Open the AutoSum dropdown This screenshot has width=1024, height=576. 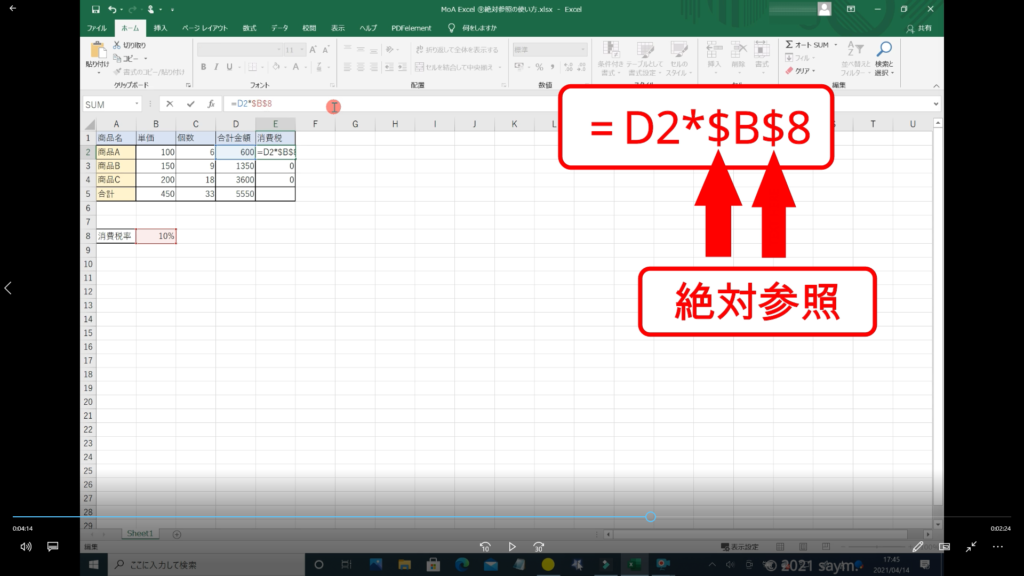click(x=834, y=45)
